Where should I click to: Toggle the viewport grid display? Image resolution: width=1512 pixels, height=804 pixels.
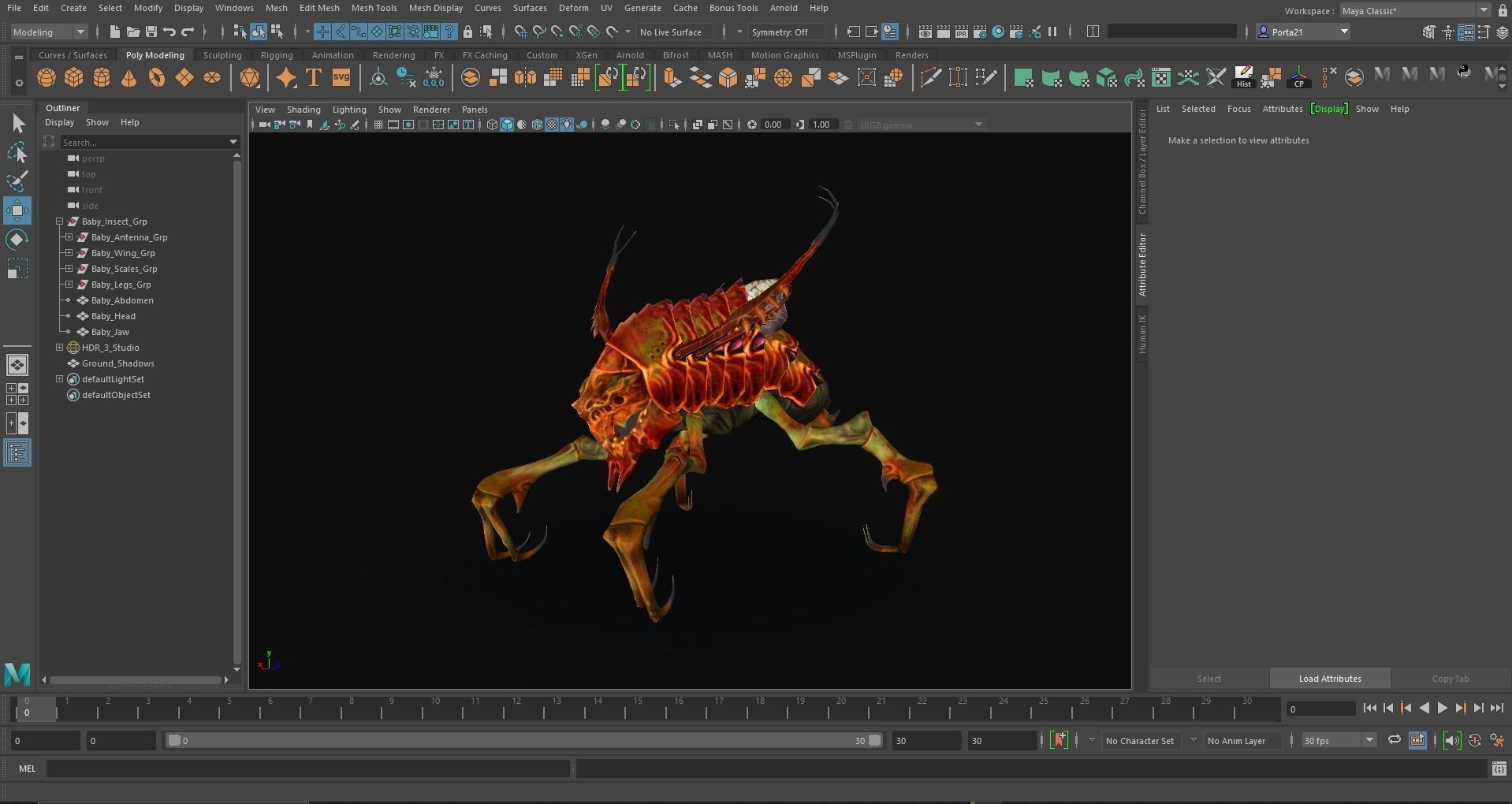tap(378, 125)
